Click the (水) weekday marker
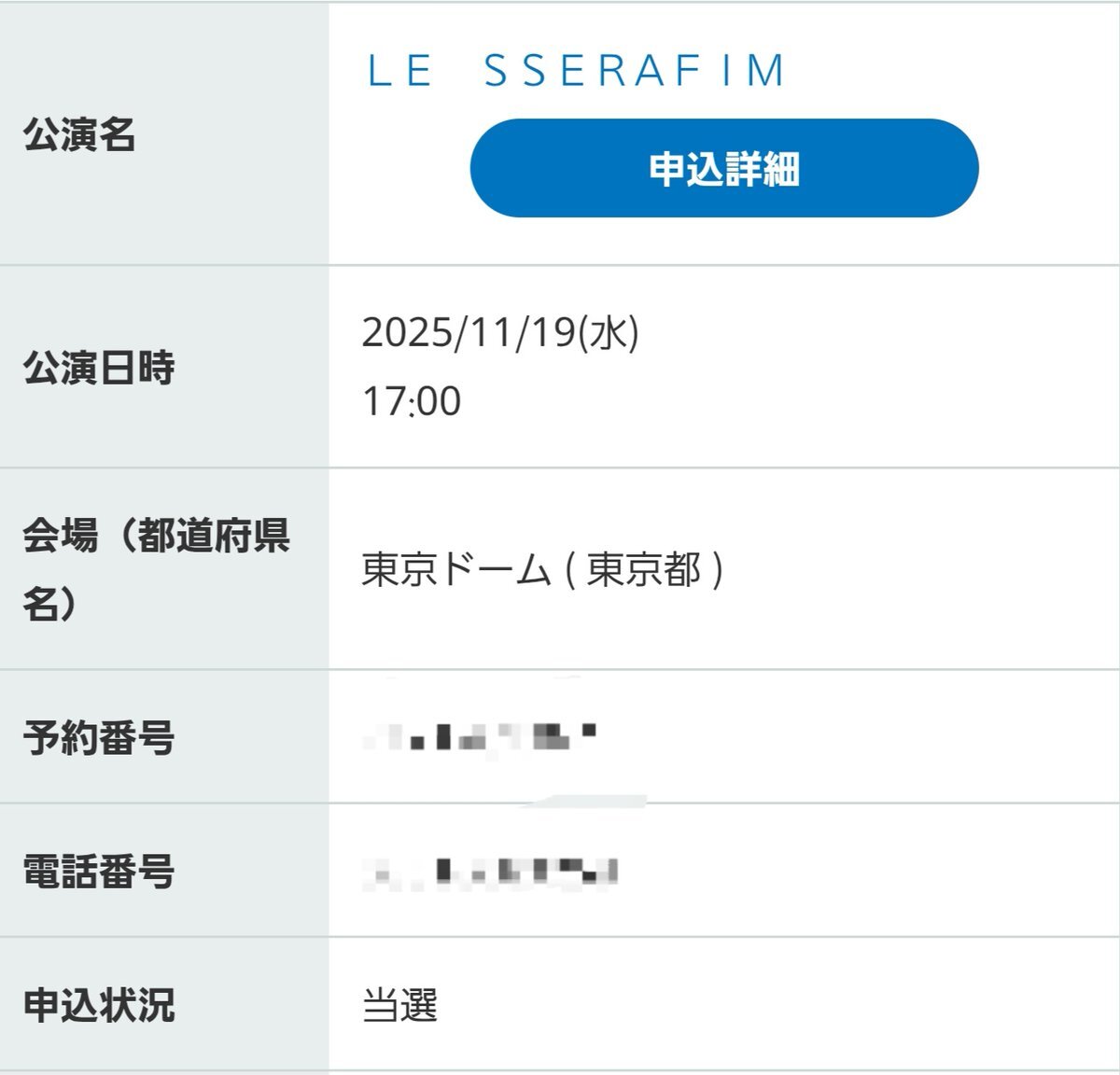 (x=609, y=333)
